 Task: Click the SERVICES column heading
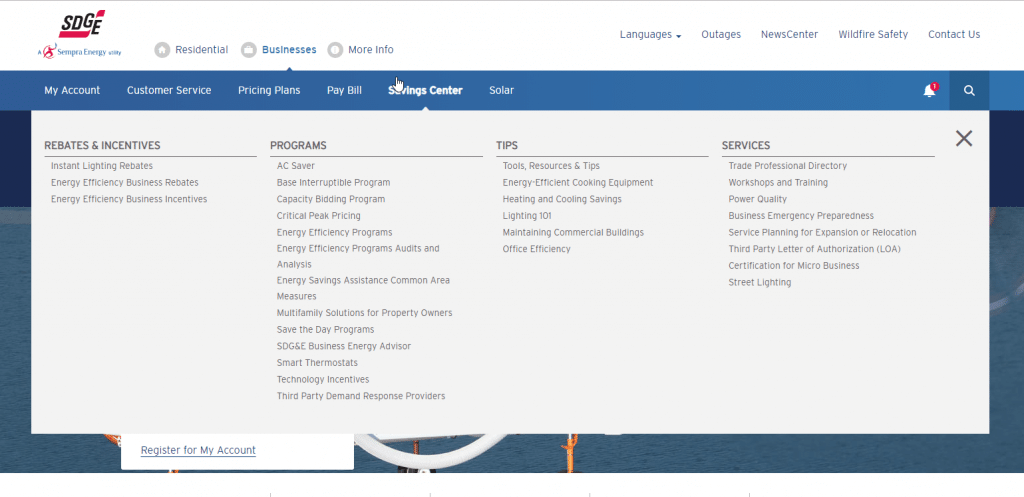tap(746, 146)
